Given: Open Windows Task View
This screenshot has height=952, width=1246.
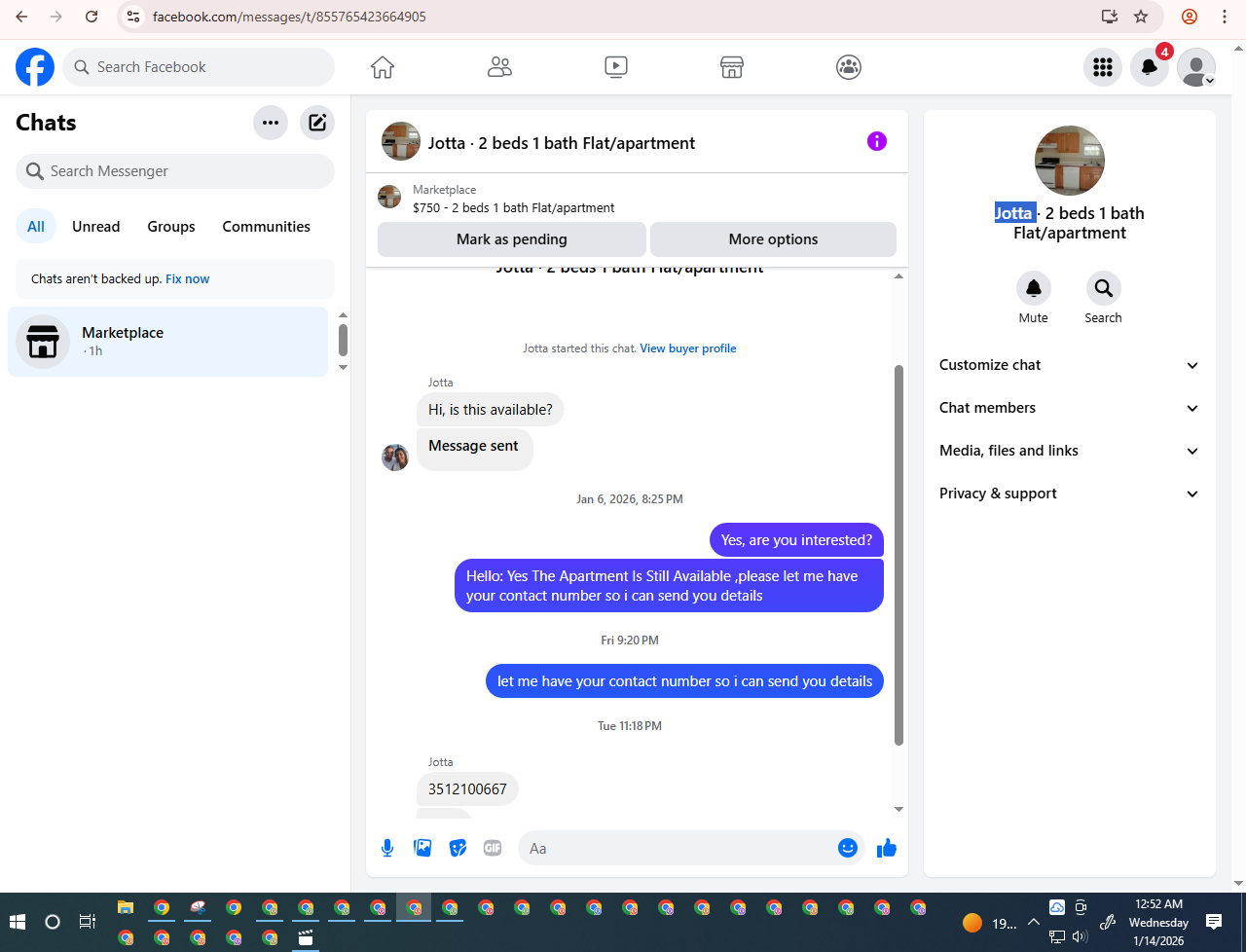Looking at the screenshot, I should click(87, 922).
